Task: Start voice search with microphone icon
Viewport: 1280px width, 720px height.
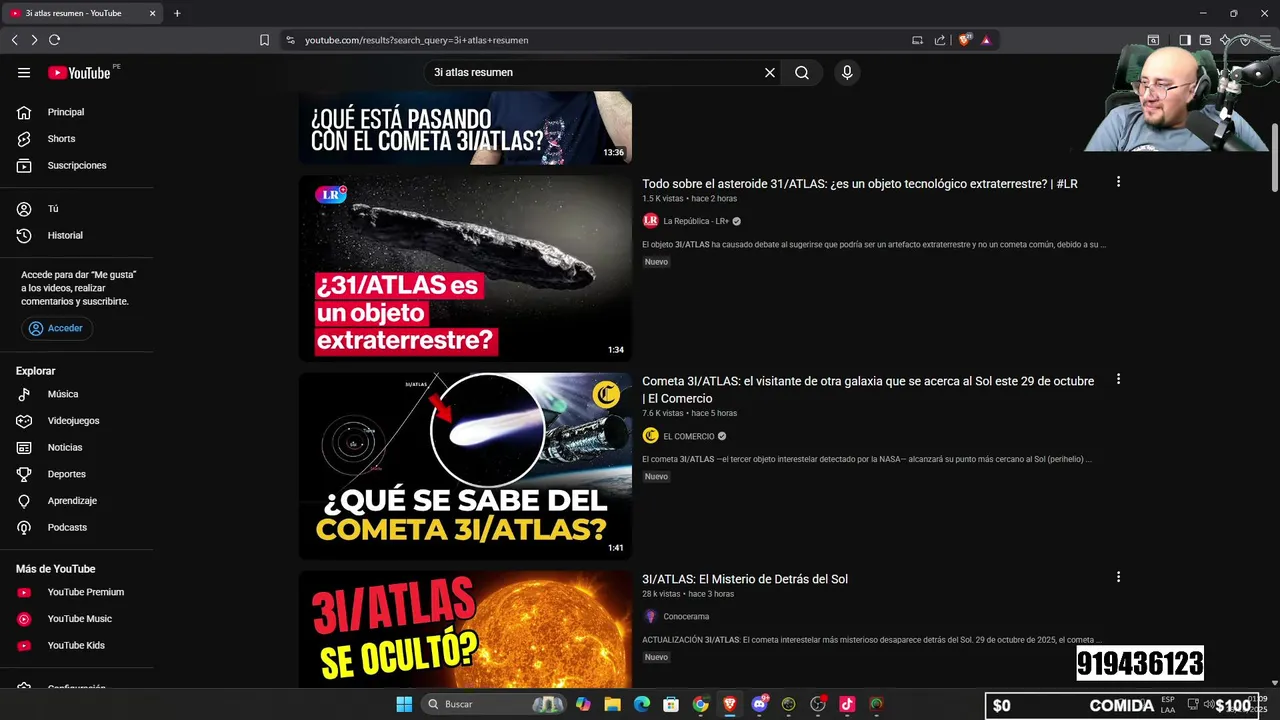Action: click(847, 72)
